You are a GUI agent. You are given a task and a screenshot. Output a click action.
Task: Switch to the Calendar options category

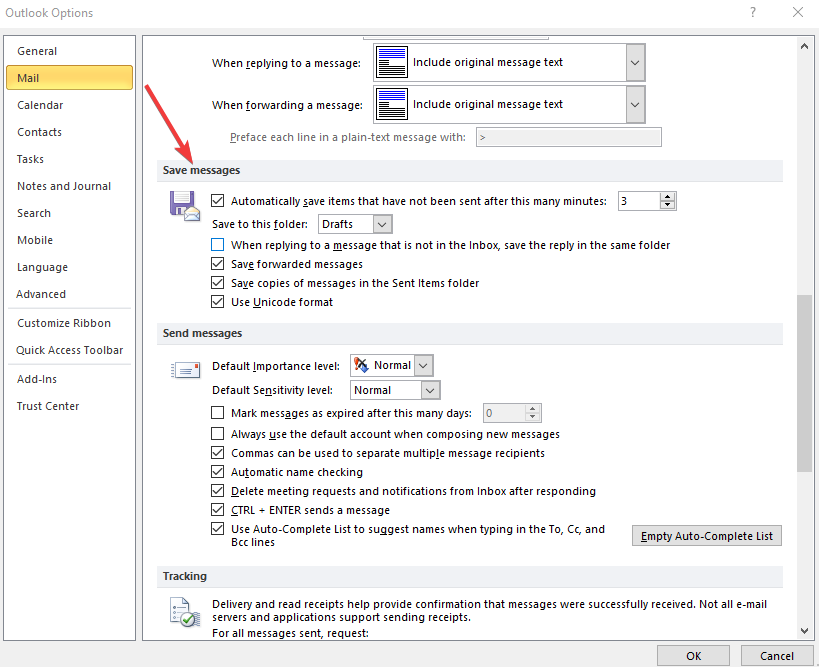[40, 105]
